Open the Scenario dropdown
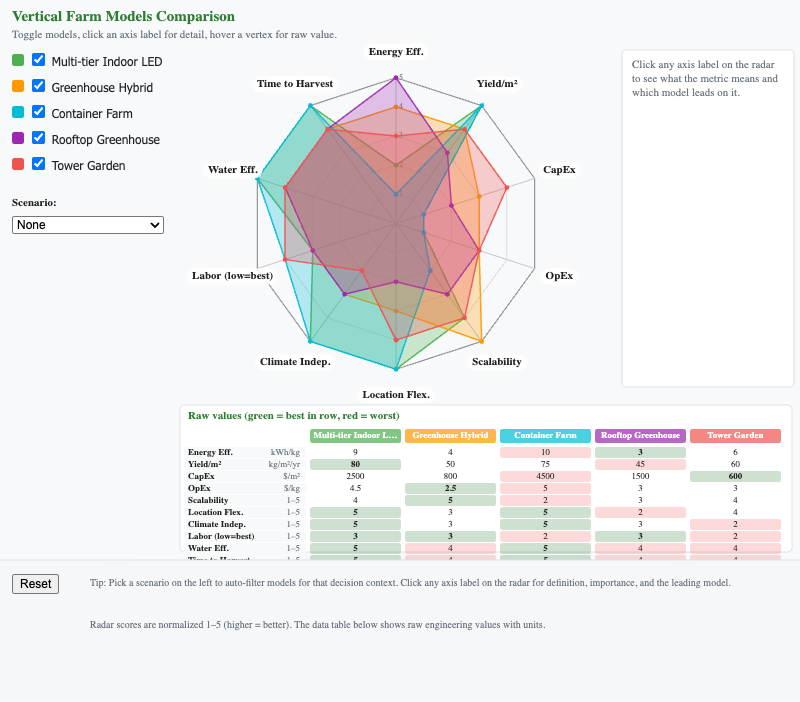The image size is (800, 702). [88, 225]
